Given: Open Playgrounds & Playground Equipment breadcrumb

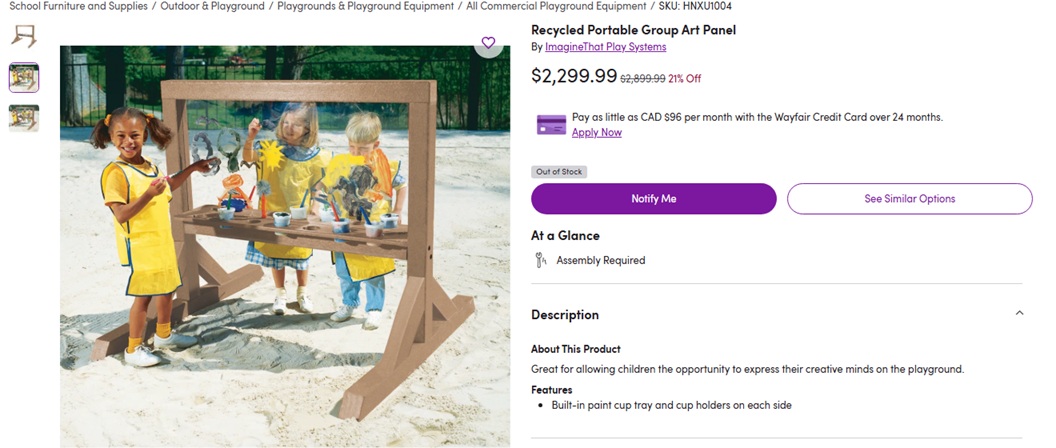Looking at the screenshot, I should pyautogui.click(x=365, y=6).
